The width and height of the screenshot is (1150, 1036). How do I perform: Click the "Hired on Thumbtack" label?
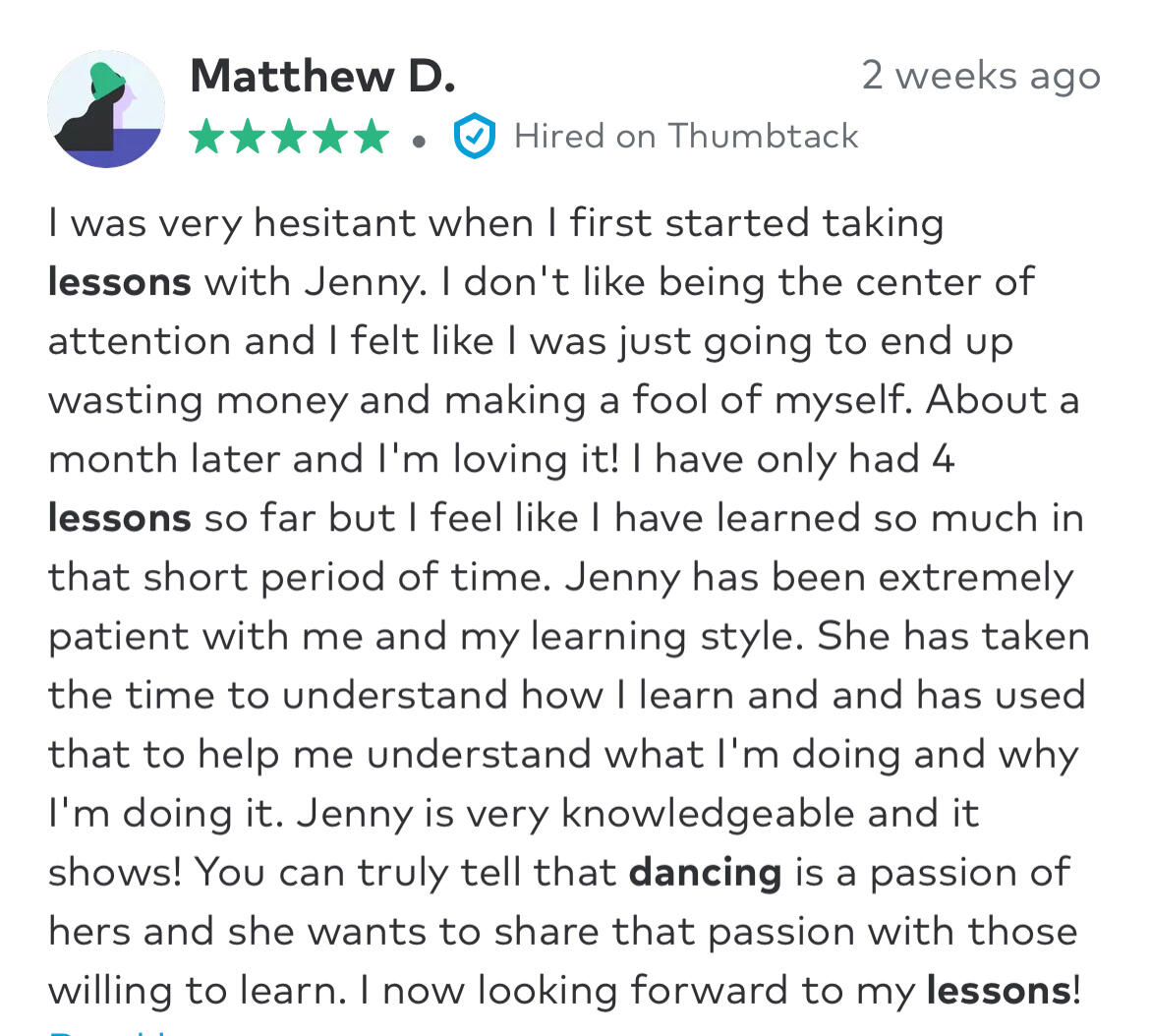click(686, 137)
